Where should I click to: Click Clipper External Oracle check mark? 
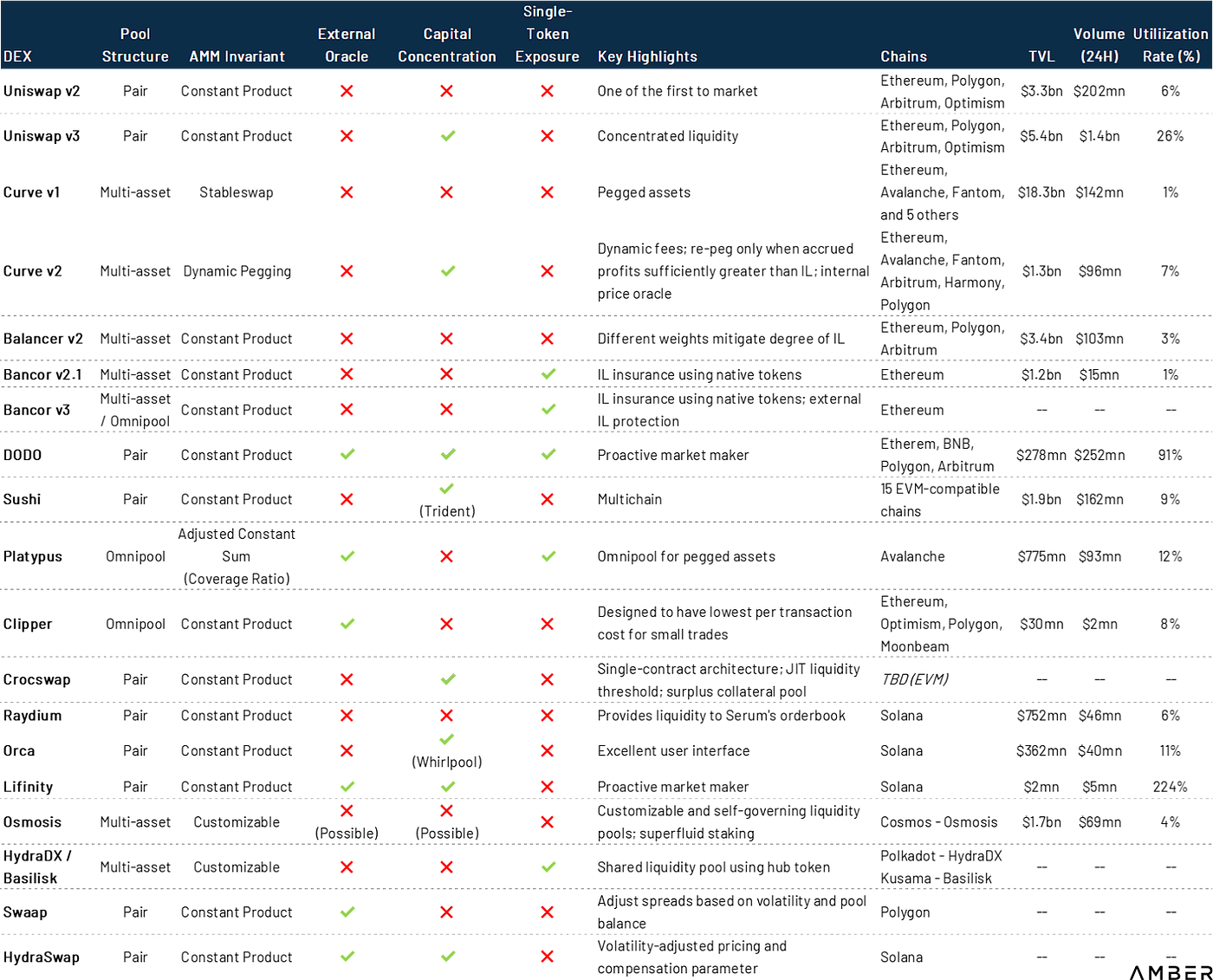(347, 624)
